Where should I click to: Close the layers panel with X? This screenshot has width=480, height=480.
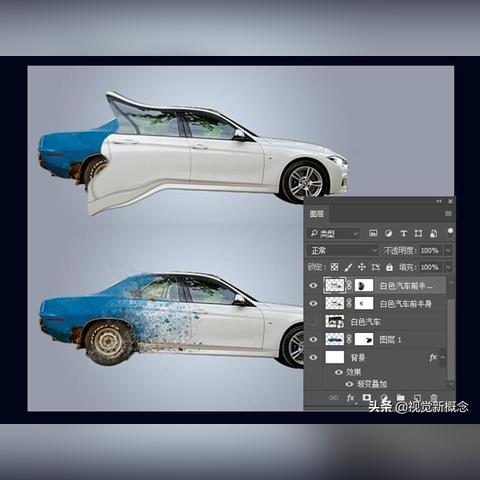tap(450, 201)
